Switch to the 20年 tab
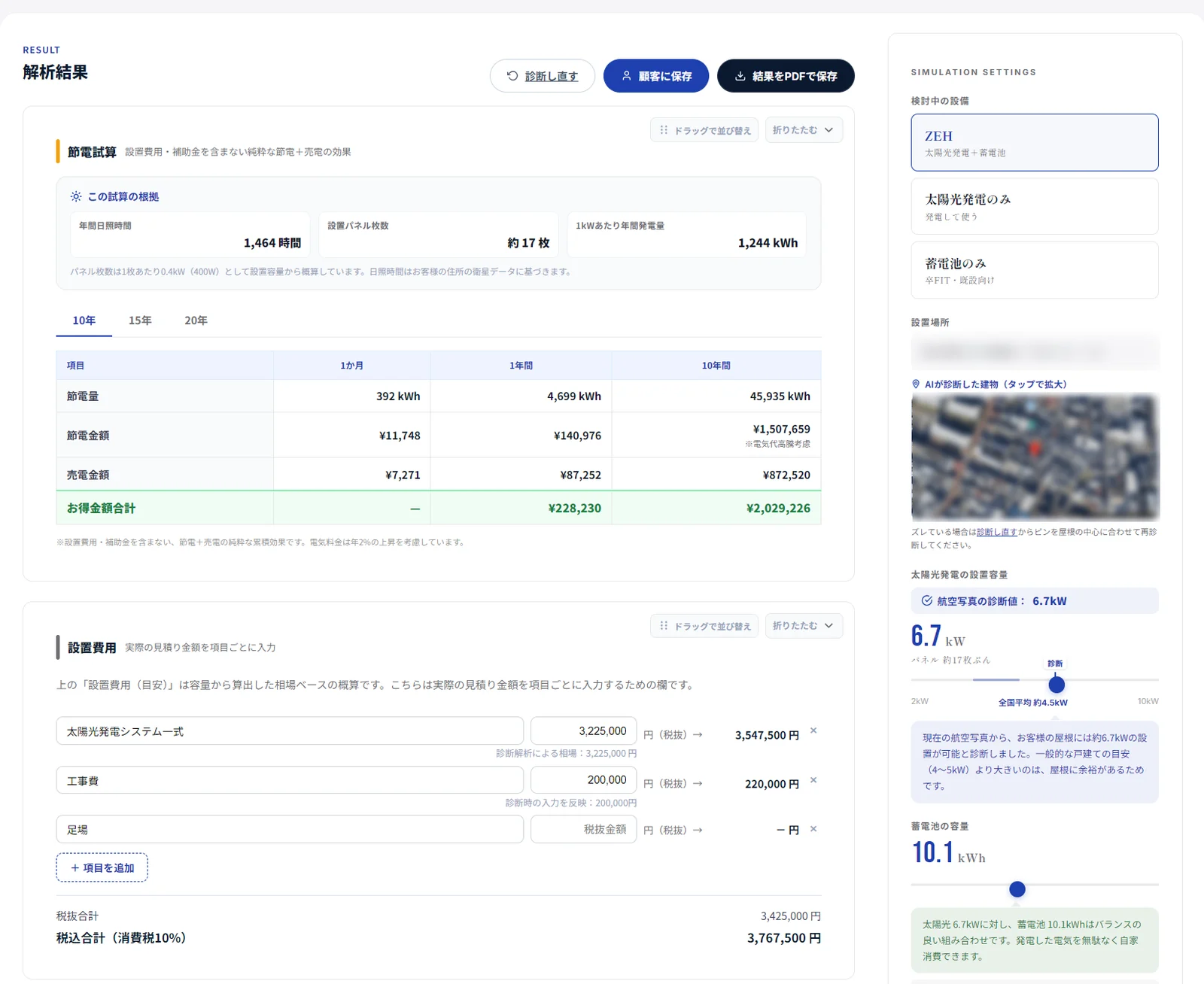The height and width of the screenshot is (984, 1204). (x=196, y=320)
